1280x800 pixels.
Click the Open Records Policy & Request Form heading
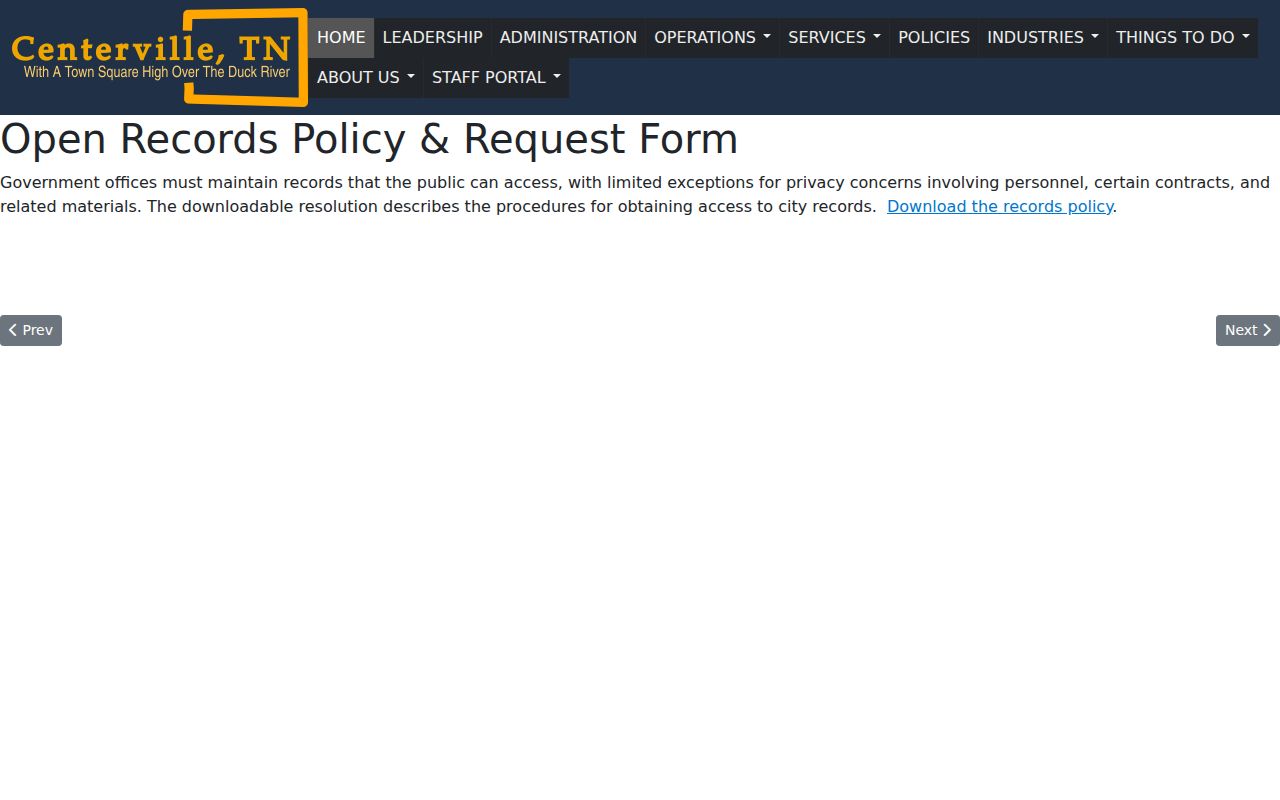pos(369,139)
